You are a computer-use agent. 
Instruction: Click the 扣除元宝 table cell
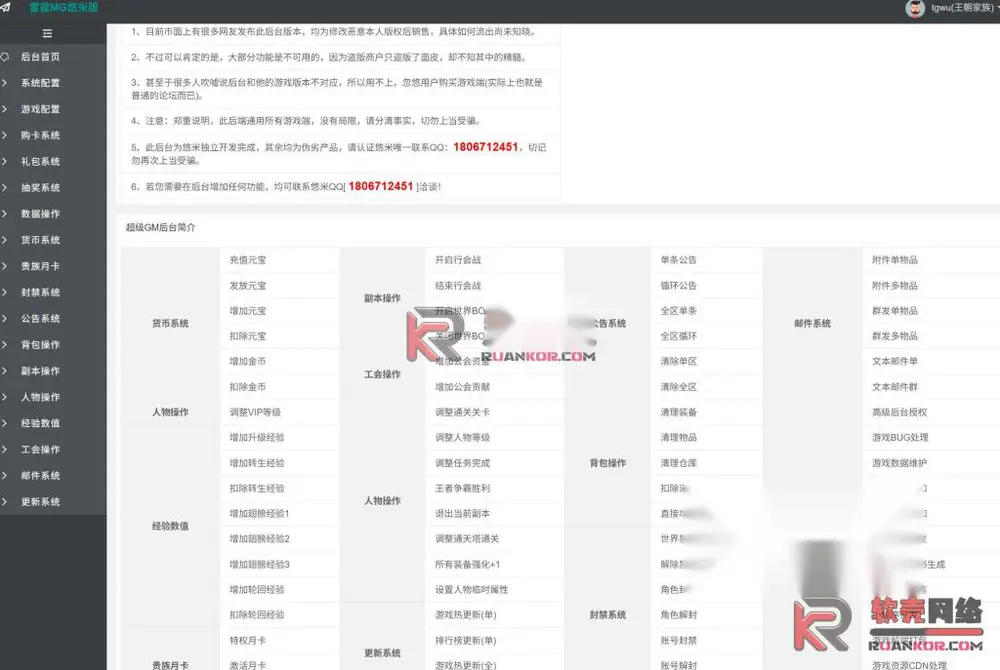pos(279,336)
